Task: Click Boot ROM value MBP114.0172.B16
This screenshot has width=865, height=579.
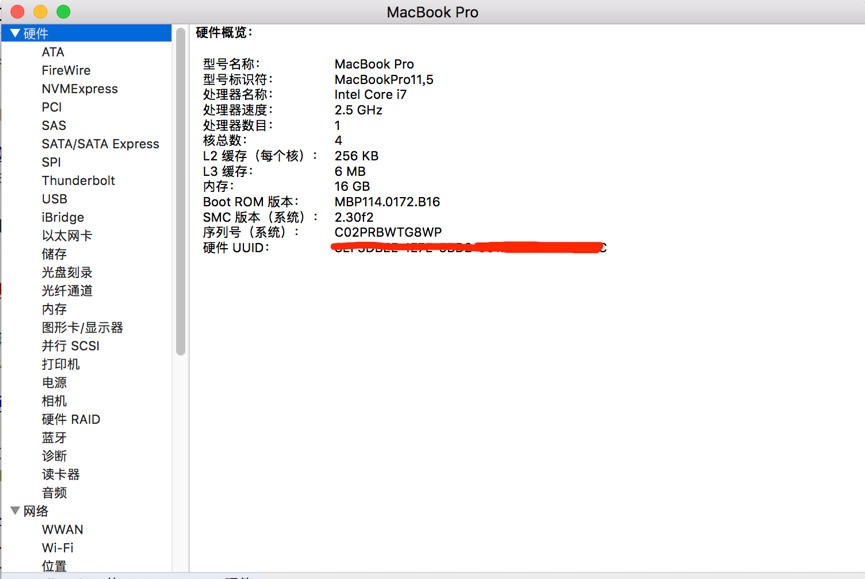Action: pos(387,202)
